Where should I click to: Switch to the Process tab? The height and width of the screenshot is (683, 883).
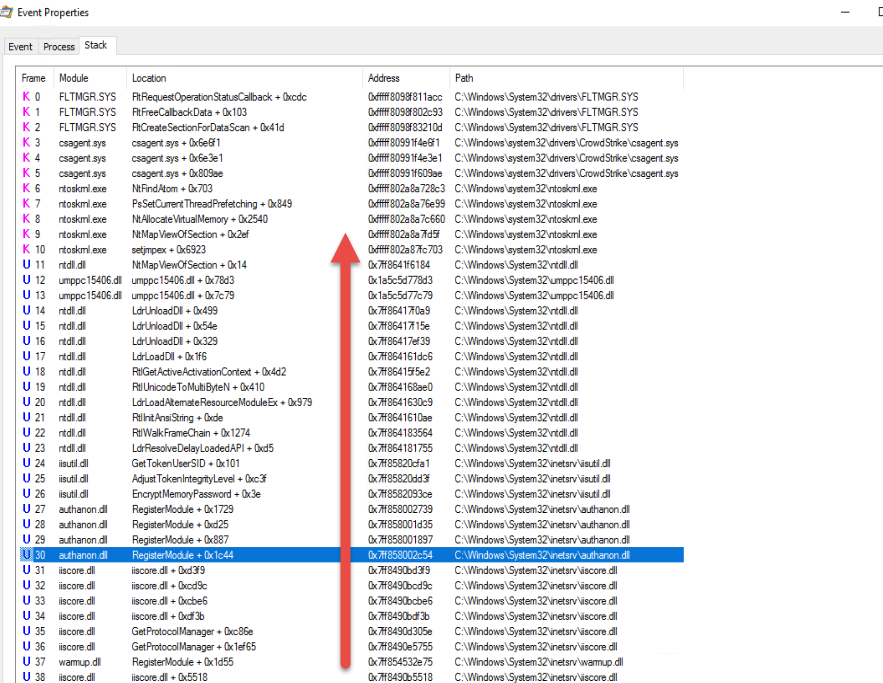58,46
